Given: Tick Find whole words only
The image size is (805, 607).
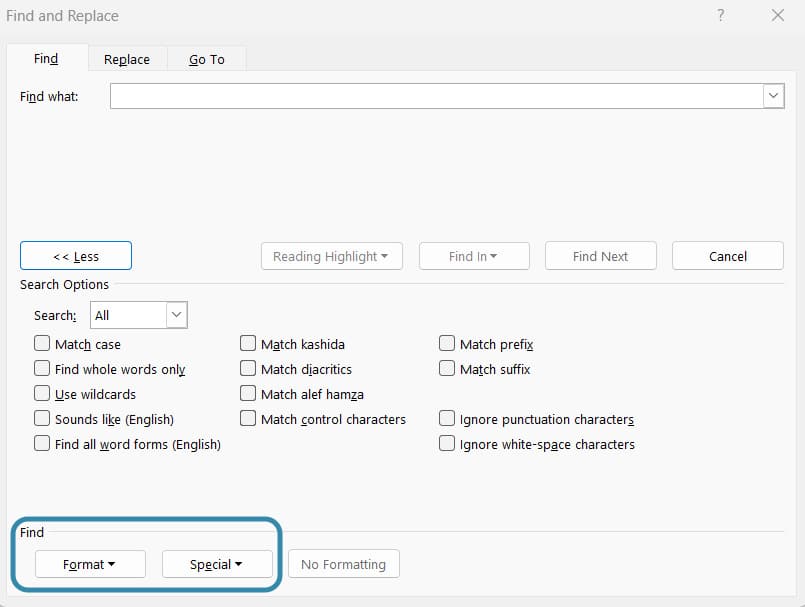Looking at the screenshot, I should point(42,369).
